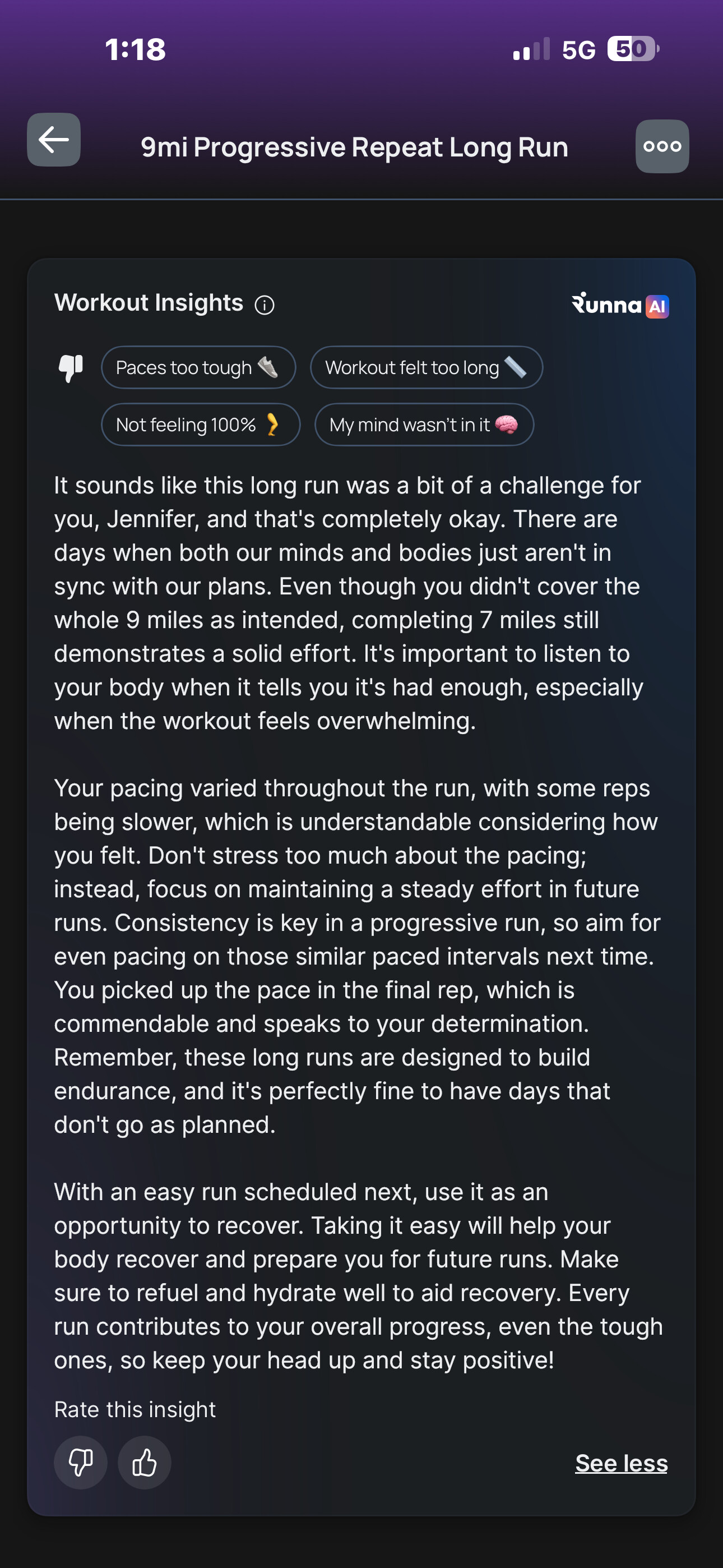Screen dimensions: 723x1568
Task: Rate this insight with thumbs up
Action: click(x=144, y=1462)
